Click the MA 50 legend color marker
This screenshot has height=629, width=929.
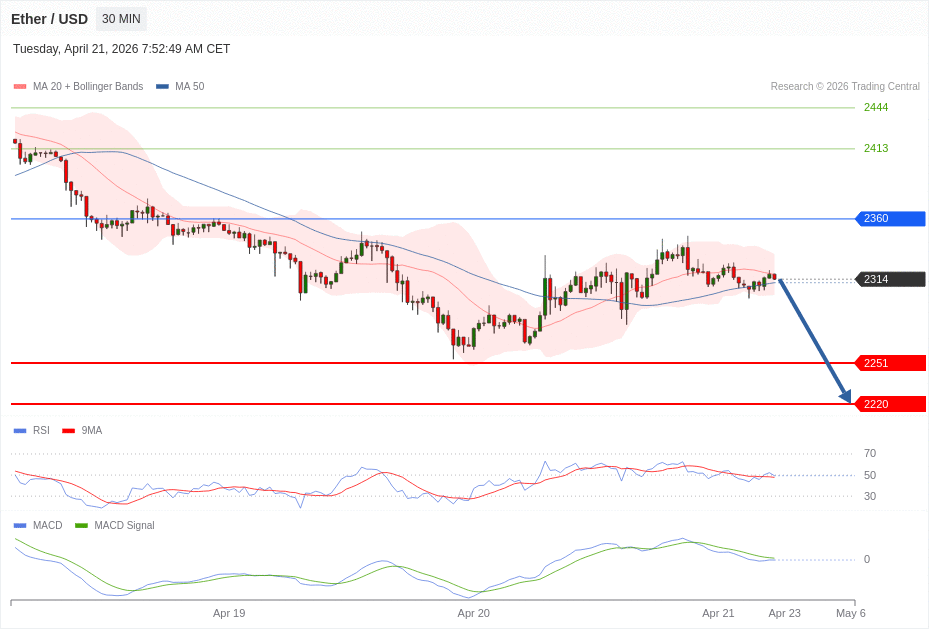(x=162, y=87)
